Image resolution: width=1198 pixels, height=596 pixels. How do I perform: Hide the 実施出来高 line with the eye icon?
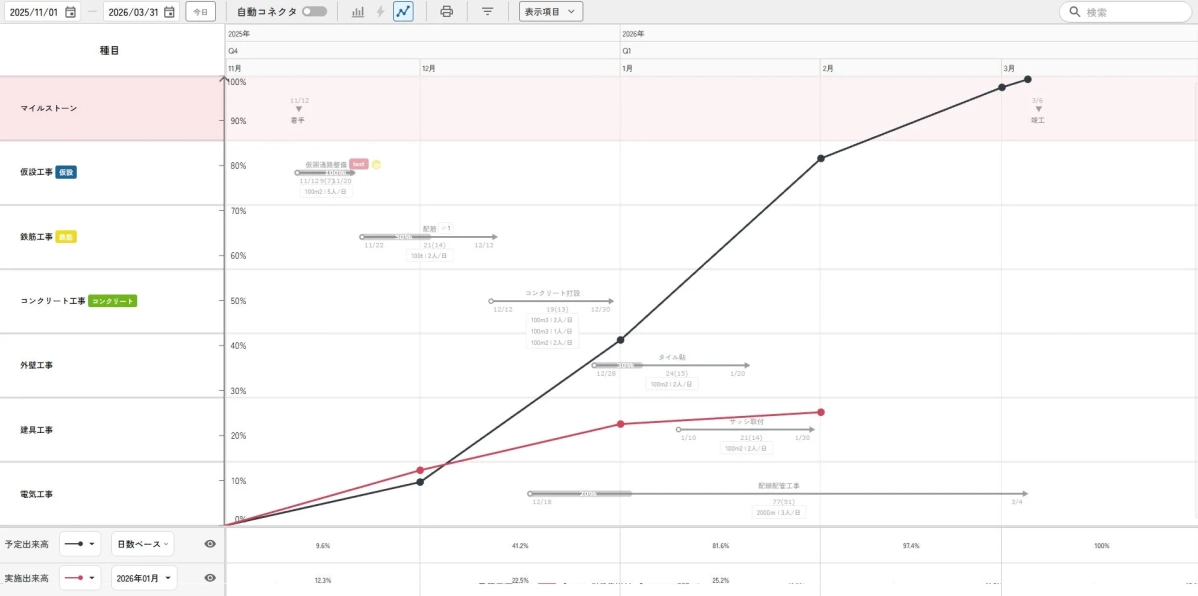tap(210, 578)
